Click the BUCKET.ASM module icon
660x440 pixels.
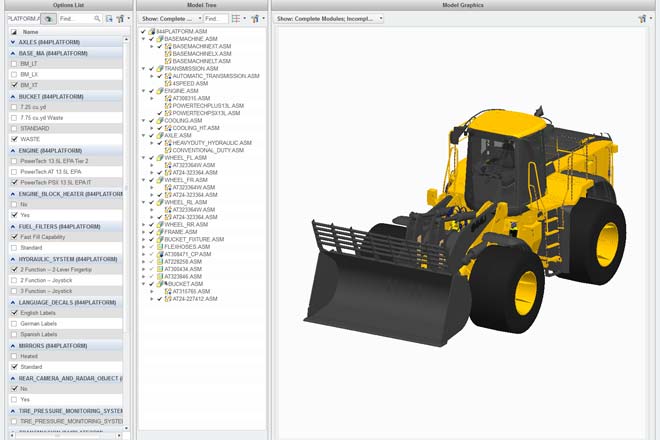160,284
